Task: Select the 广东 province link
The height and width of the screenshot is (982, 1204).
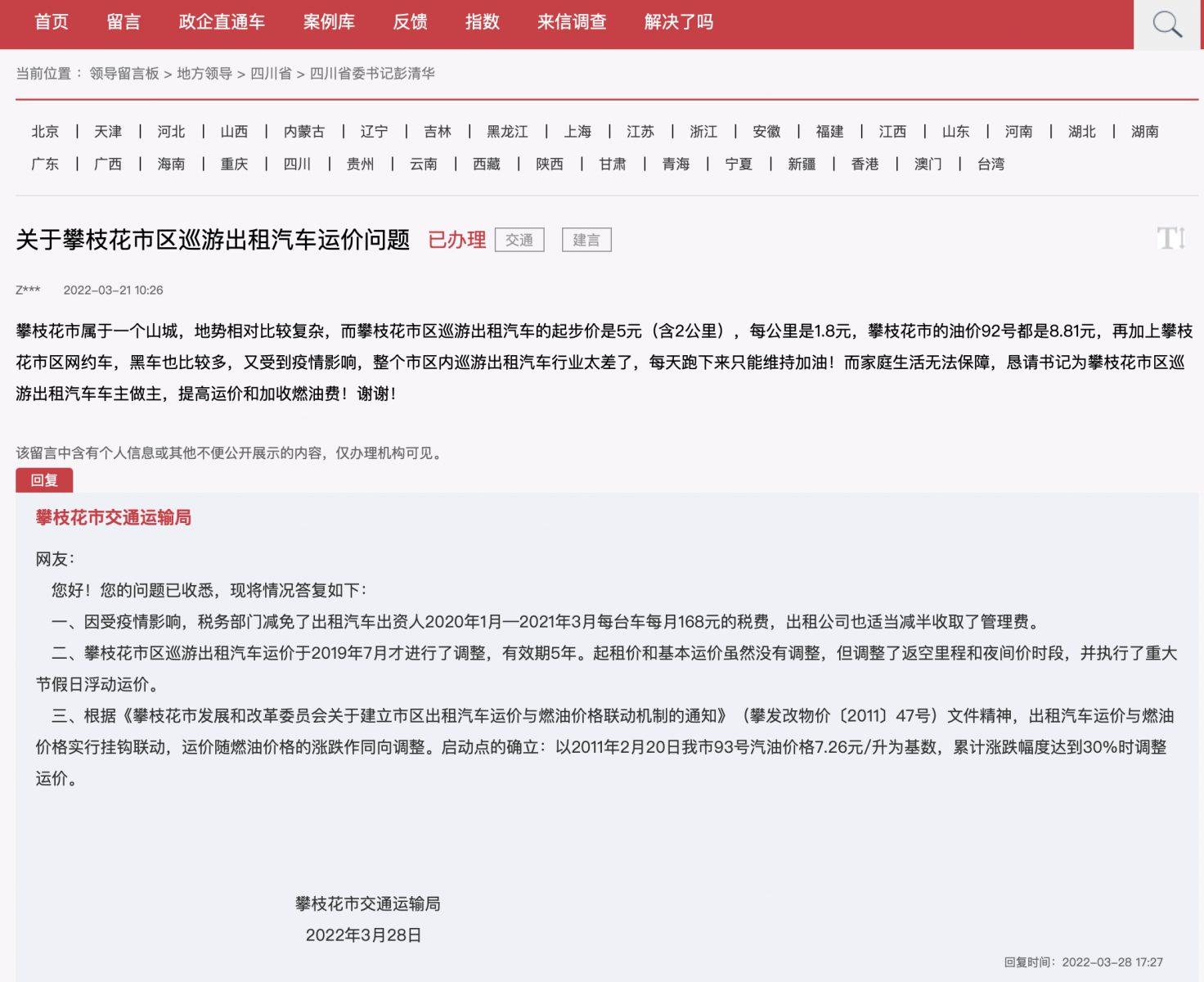Action: (x=45, y=164)
